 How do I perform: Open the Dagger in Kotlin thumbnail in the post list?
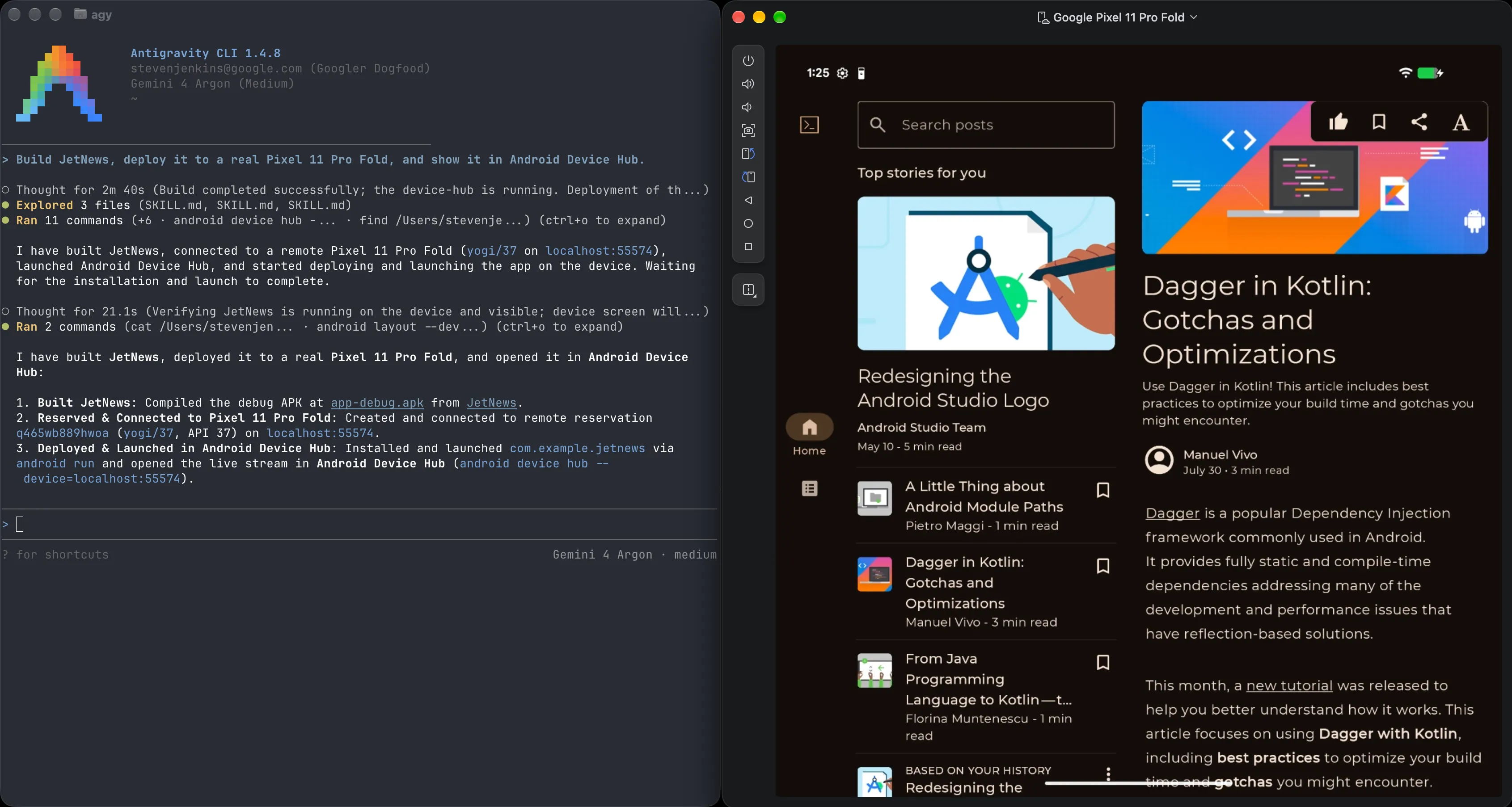pos(874,574)
